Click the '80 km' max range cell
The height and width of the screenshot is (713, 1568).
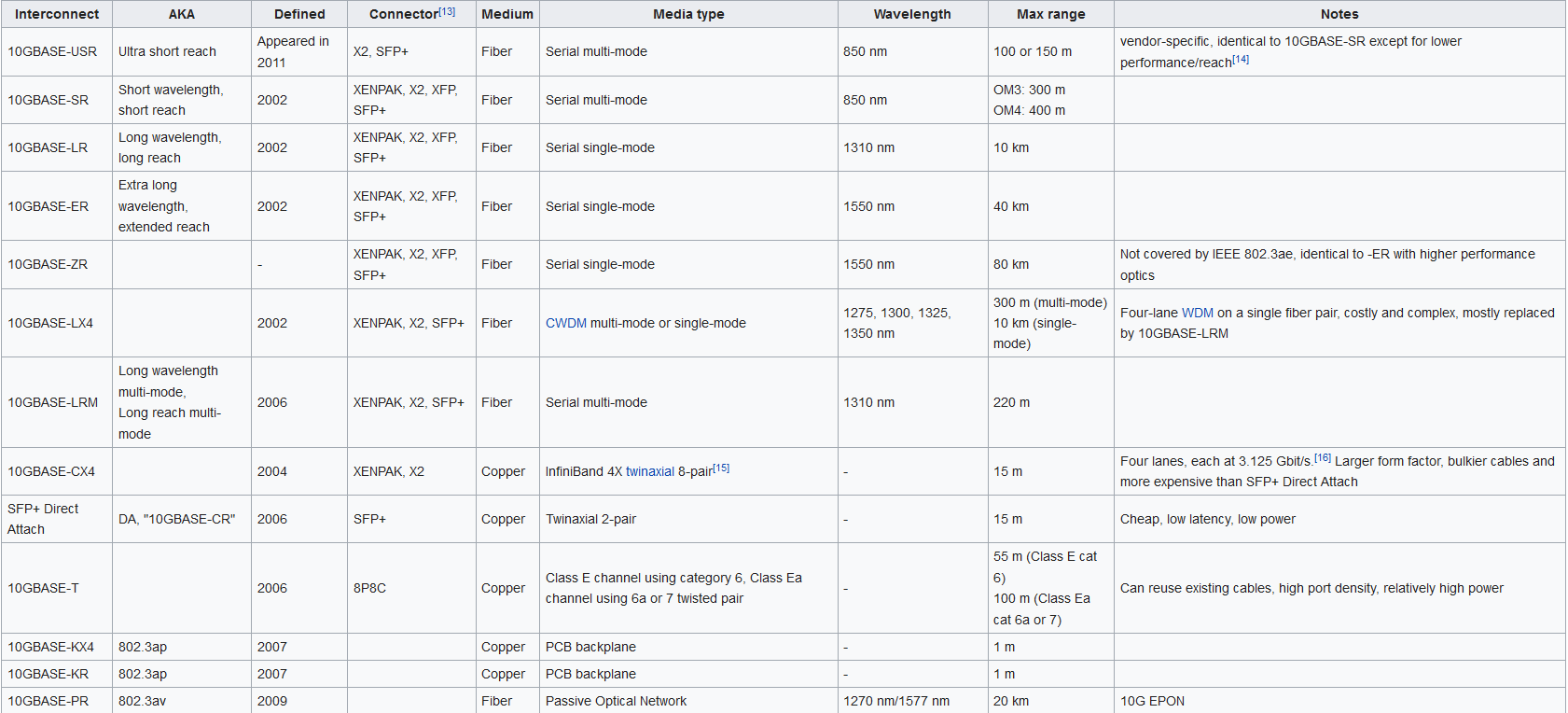(1051, 264)
